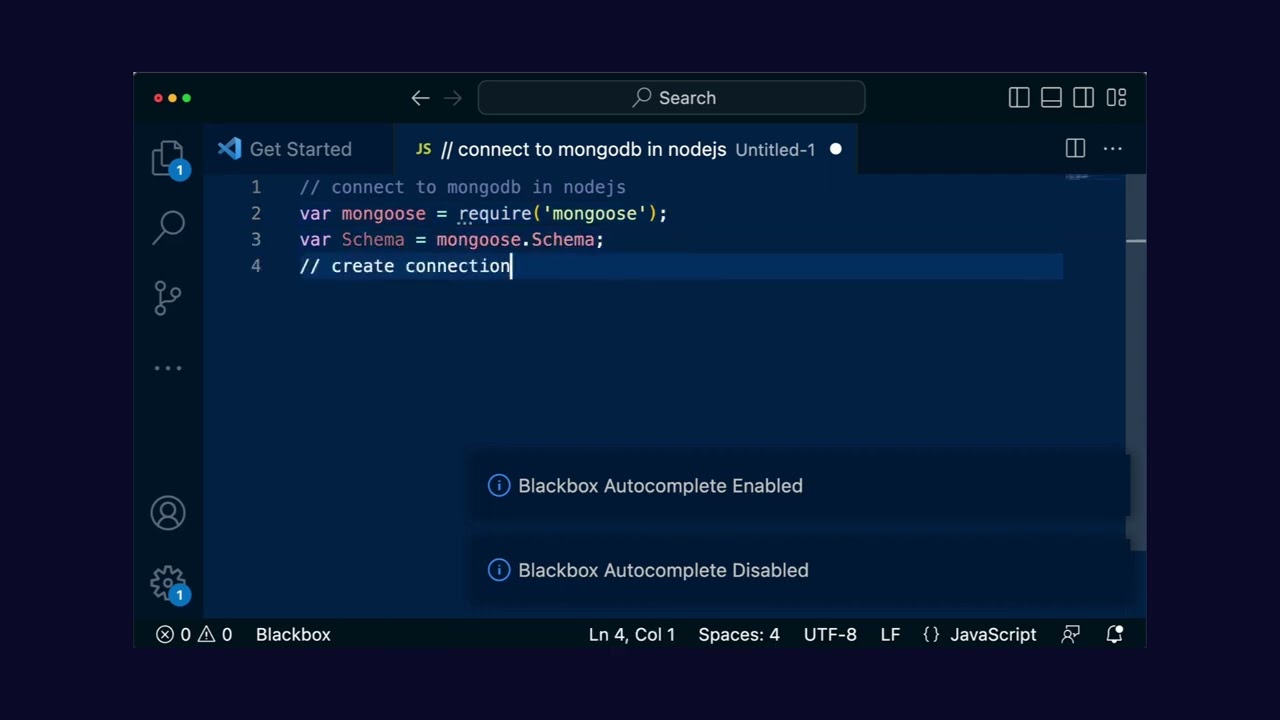Image resolution: width=1280 pixels, height=720 pixels.
Task: Click the Split Editor icon on the tab bar
Action: click(x=1075, y=149)
